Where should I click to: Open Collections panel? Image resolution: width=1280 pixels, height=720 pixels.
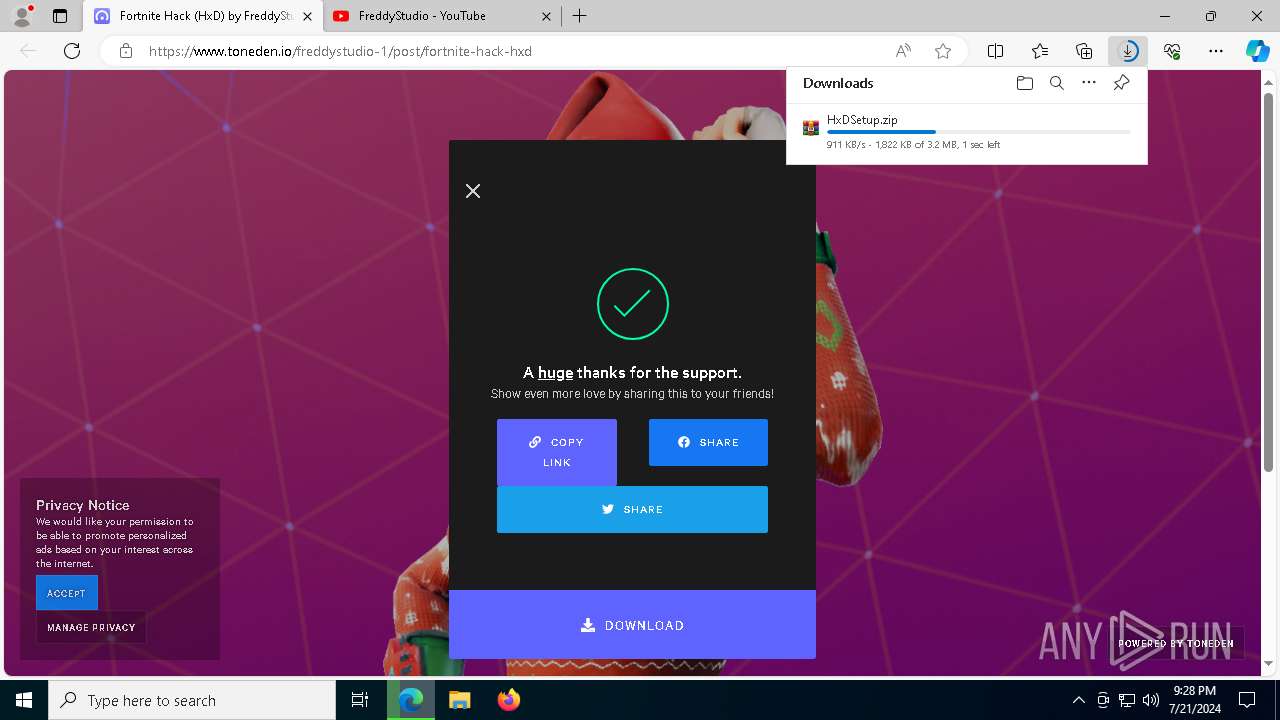1084,51
